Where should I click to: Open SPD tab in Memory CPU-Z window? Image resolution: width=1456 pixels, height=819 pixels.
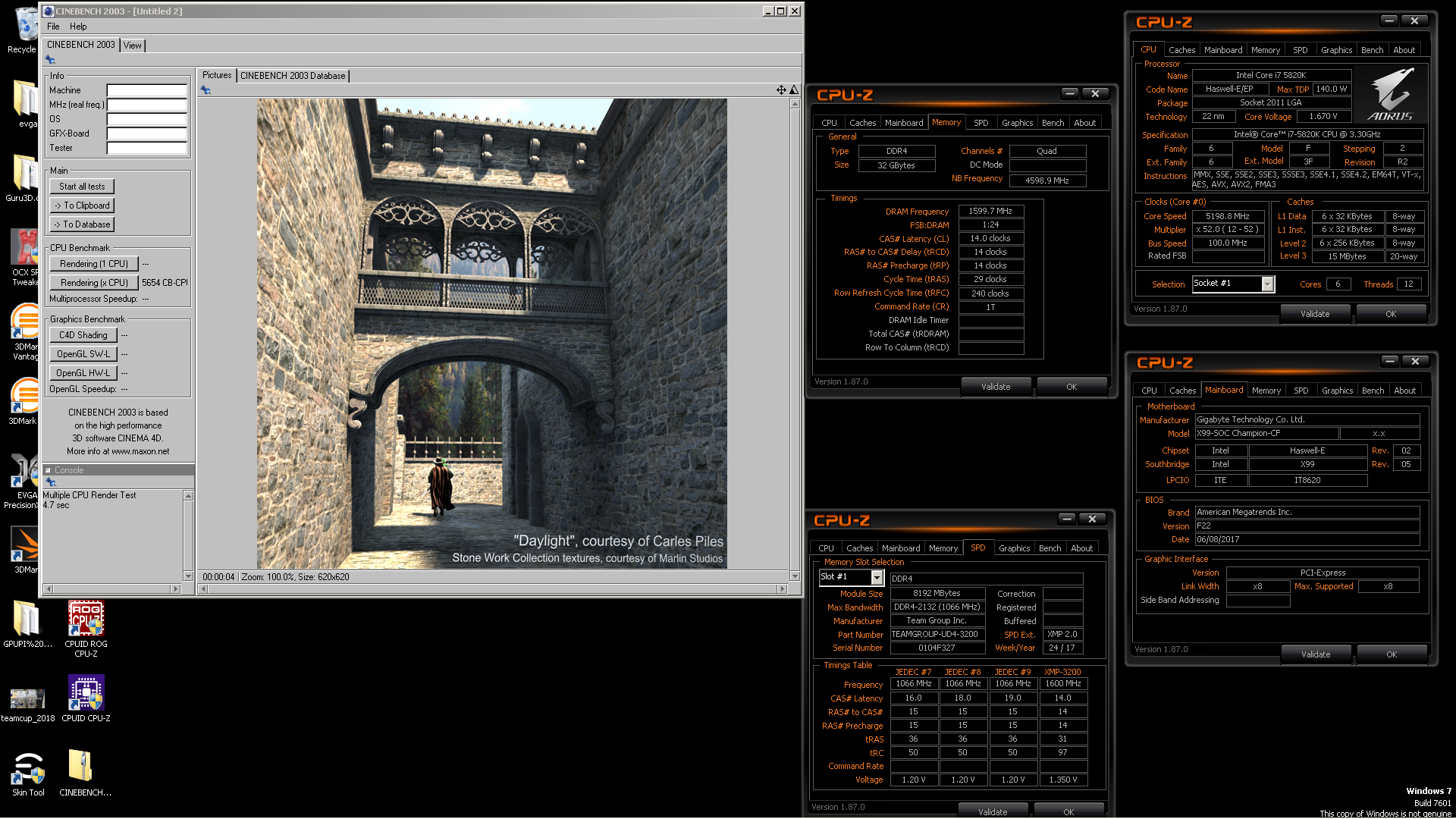point(981,123)
